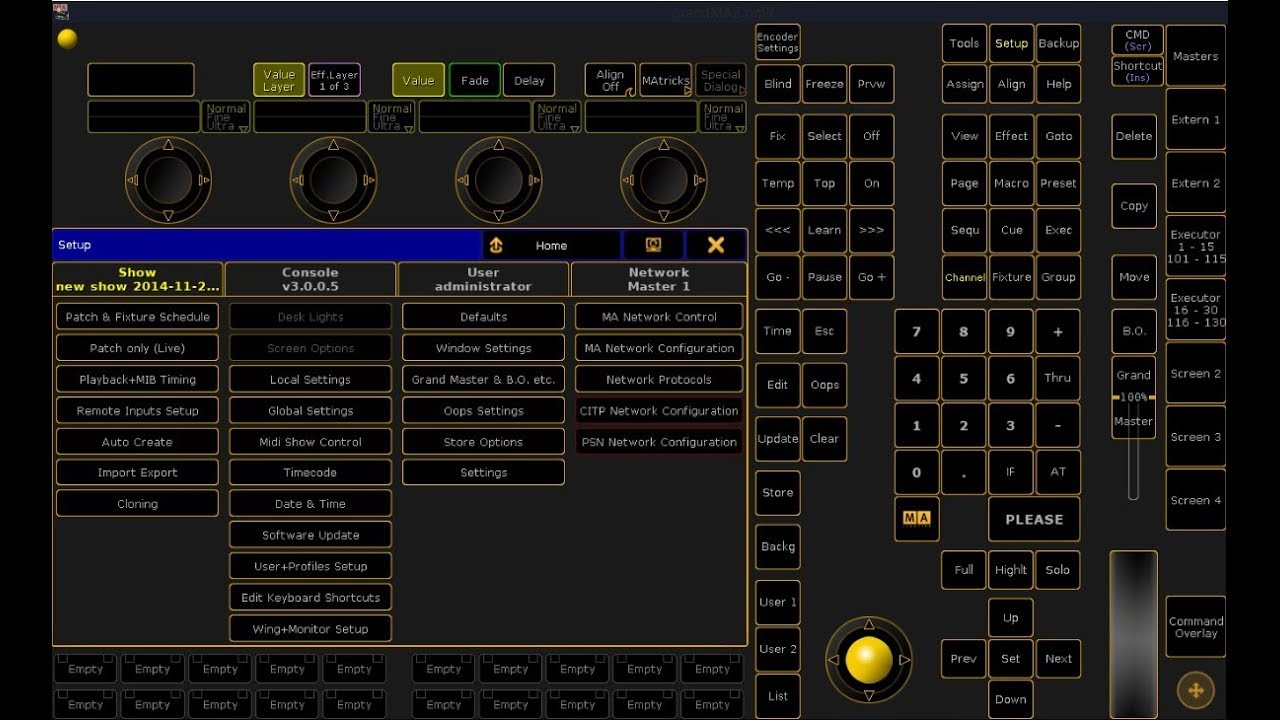Open Import Export in Show tab
Viewport: 1280px width, 720px height.
pos(137,473)
